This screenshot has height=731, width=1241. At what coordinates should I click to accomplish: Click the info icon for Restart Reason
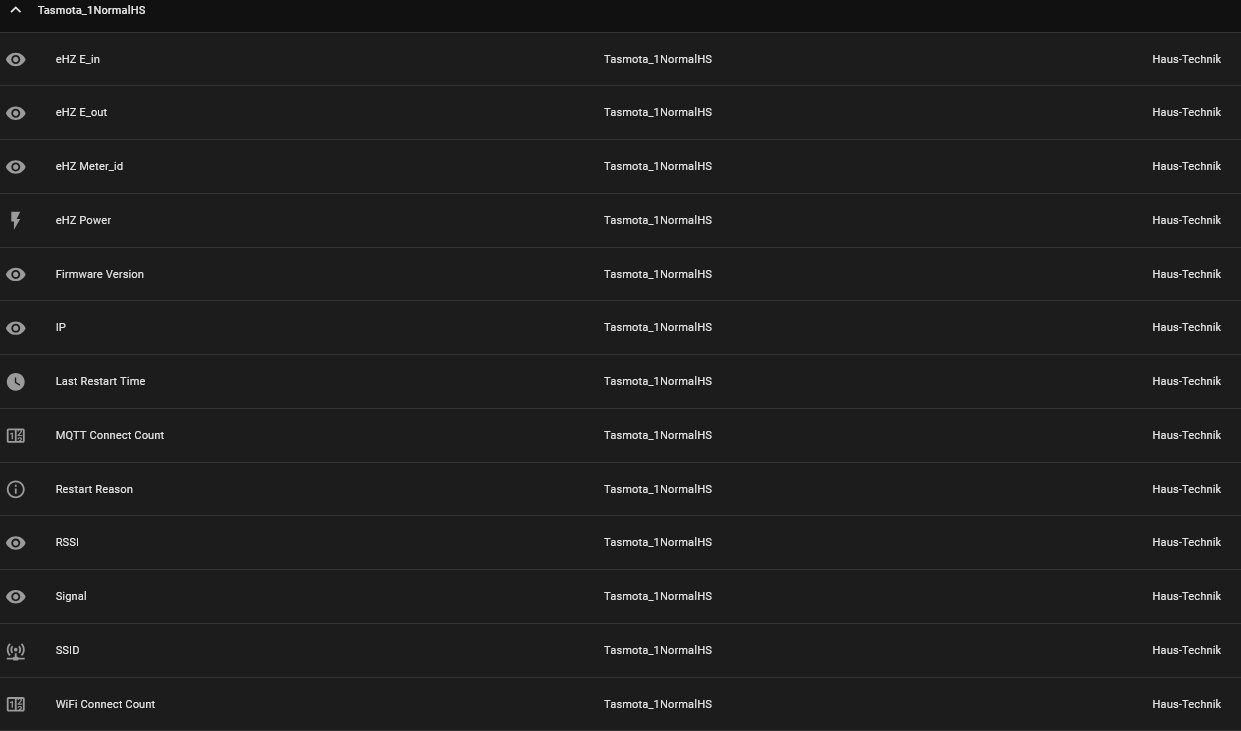[x=16, y=489]
